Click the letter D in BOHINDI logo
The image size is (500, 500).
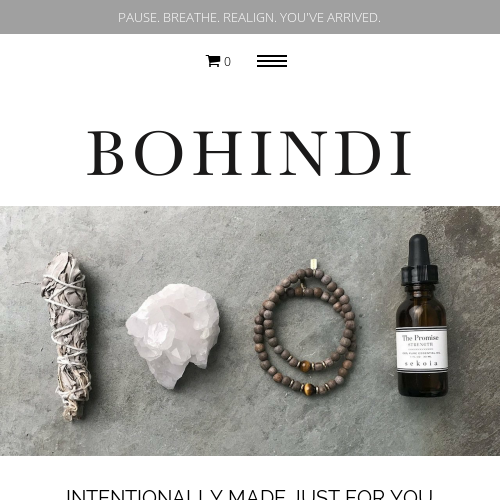click(x=358, y=153)
